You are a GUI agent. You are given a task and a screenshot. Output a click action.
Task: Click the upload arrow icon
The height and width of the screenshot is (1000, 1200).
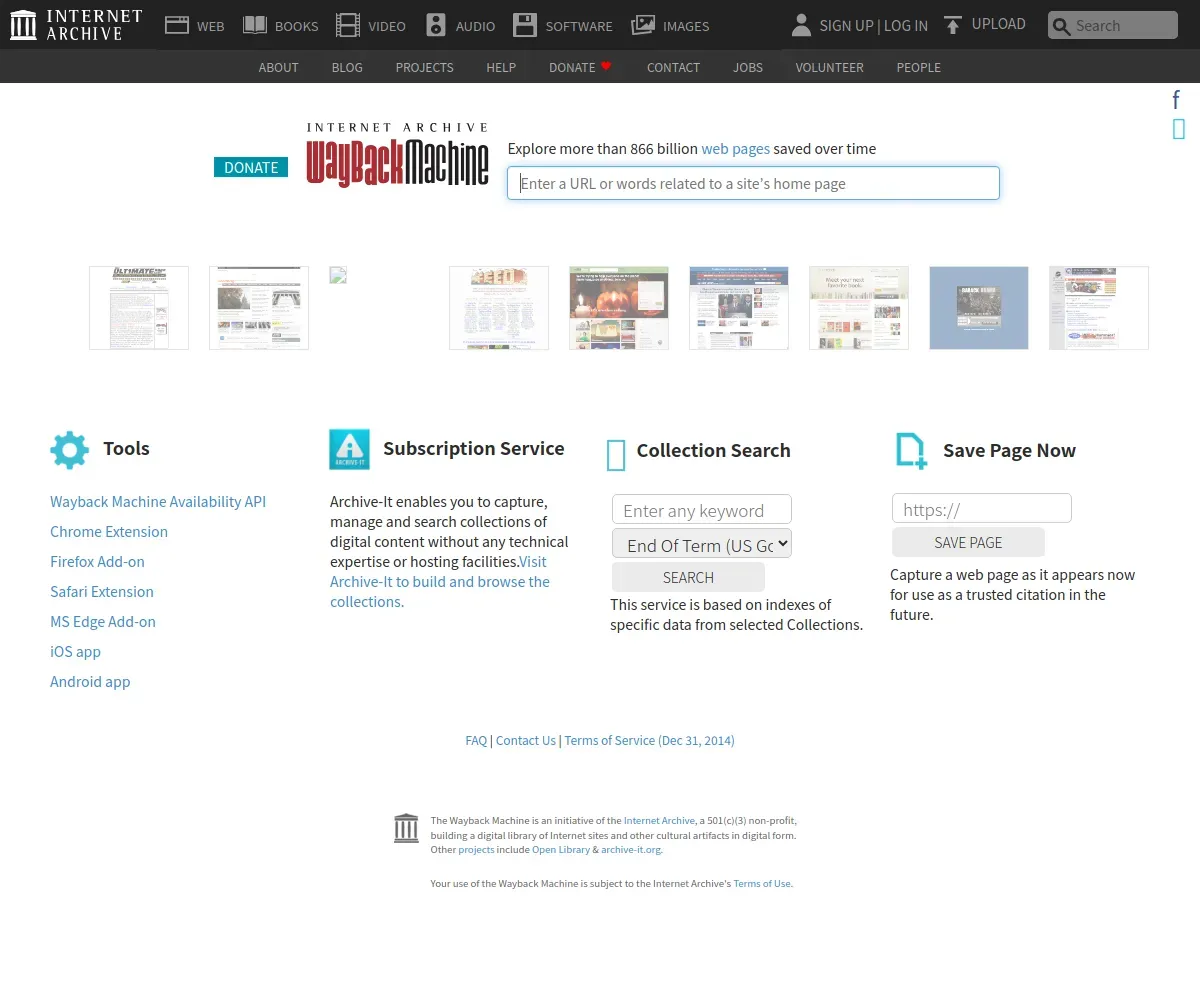953,25
